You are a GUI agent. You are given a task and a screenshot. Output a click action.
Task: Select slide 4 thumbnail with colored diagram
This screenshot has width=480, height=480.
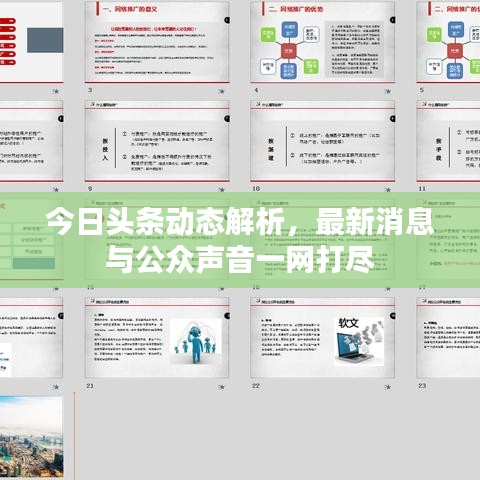[x=323, y=42]
